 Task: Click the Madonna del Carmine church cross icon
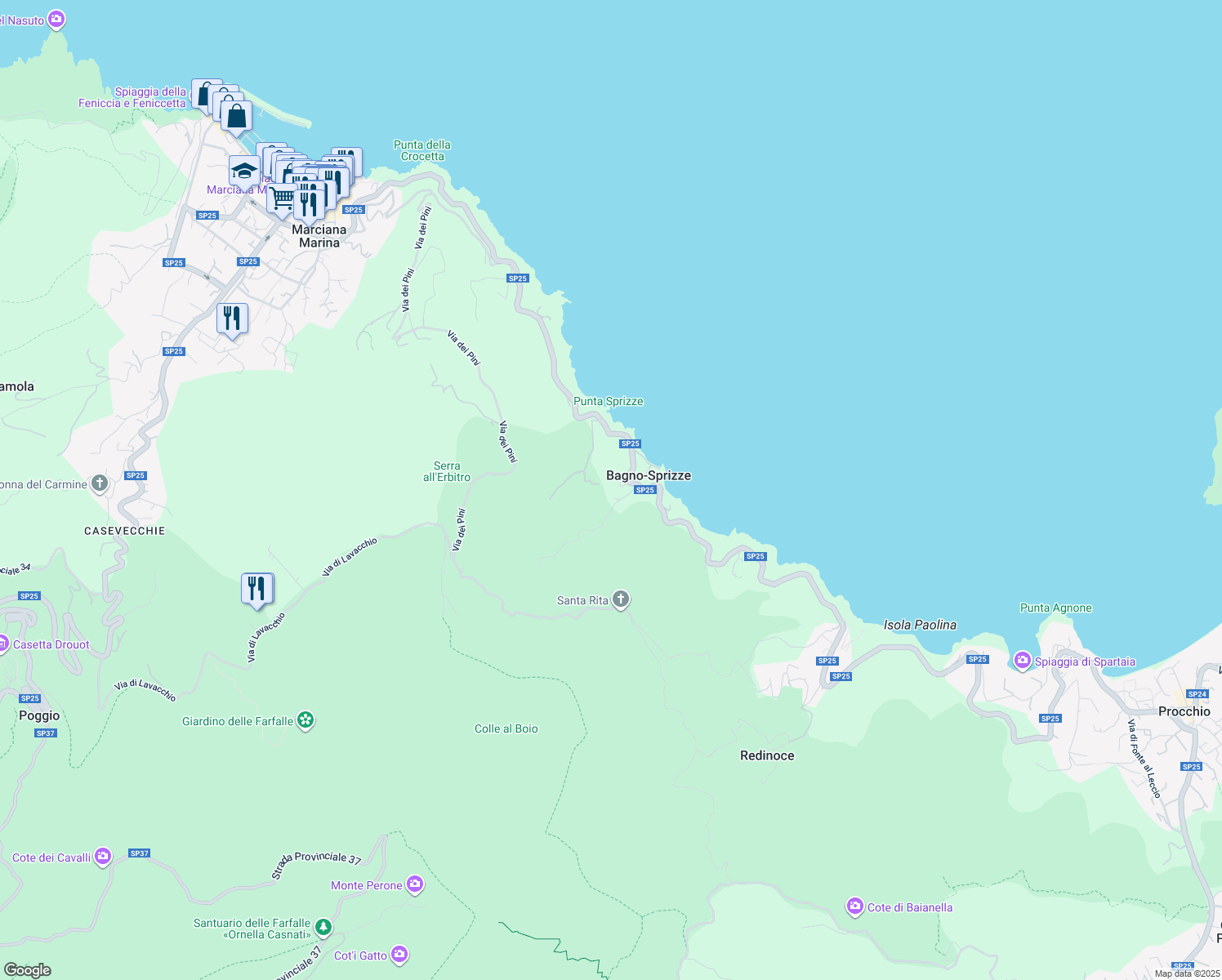pos(98,482)
